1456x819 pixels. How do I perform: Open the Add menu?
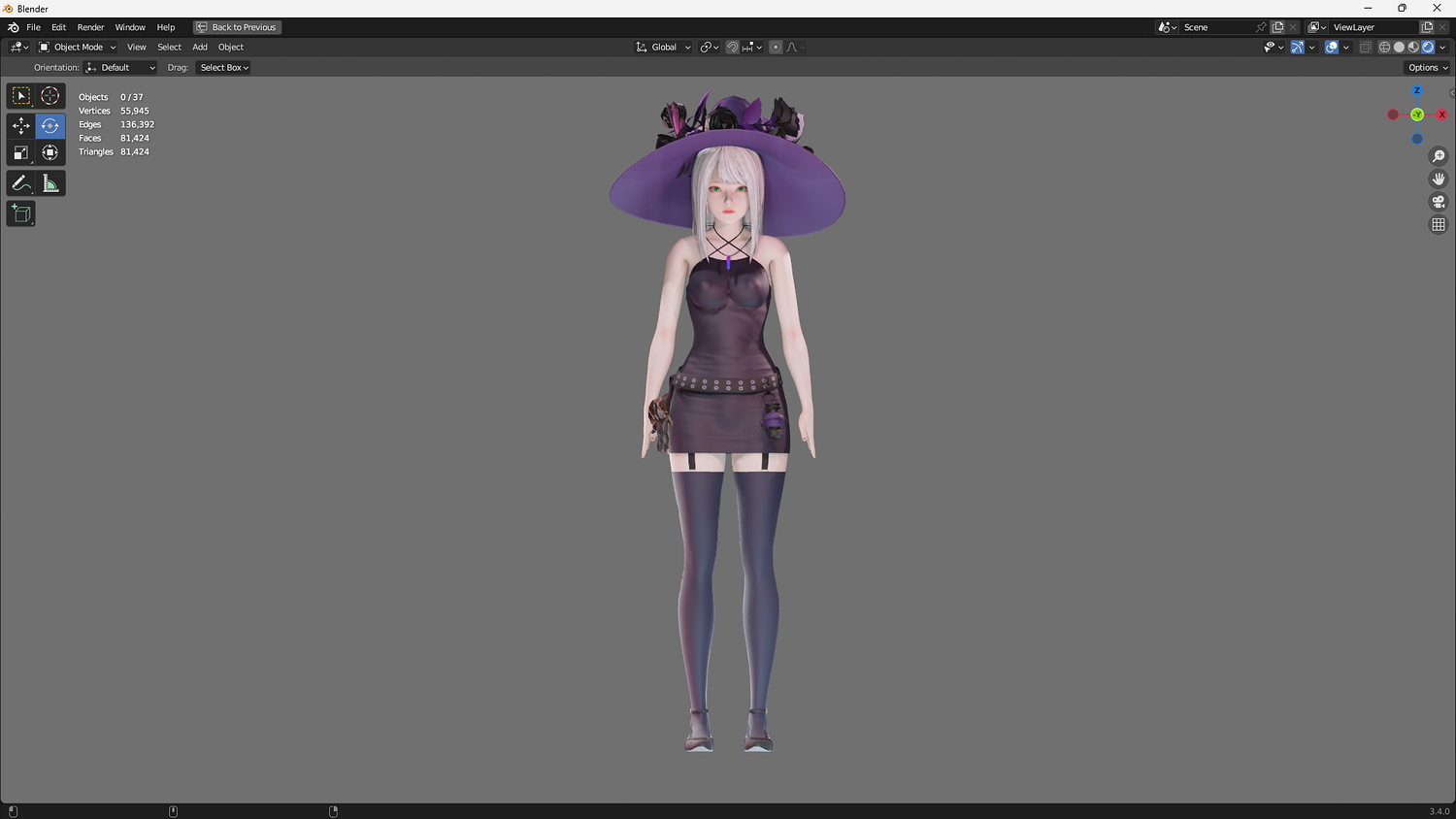click(200, 47)
